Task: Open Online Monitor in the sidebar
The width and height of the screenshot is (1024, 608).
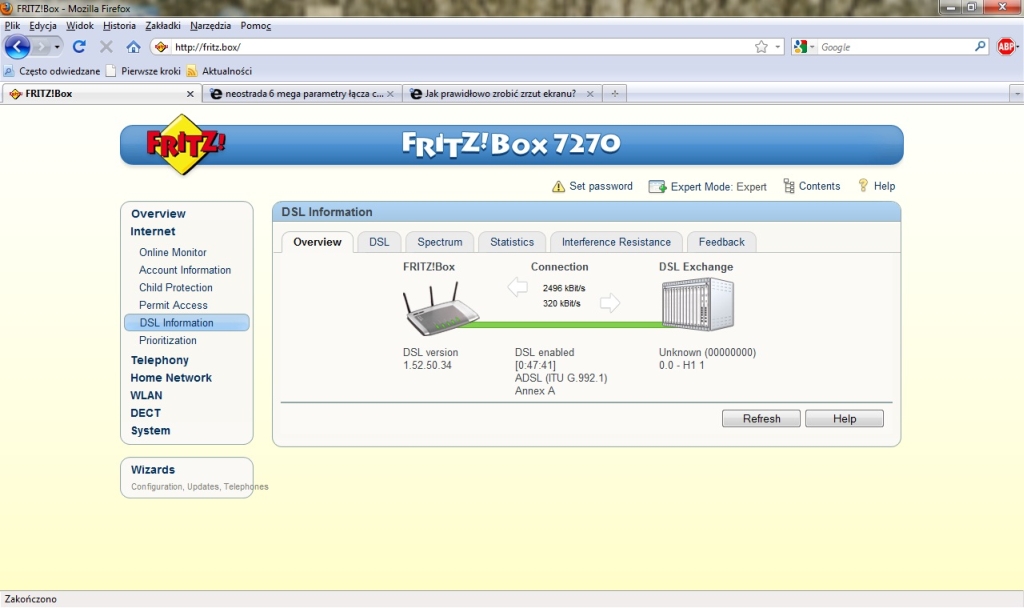Action: tap(172, 252)
